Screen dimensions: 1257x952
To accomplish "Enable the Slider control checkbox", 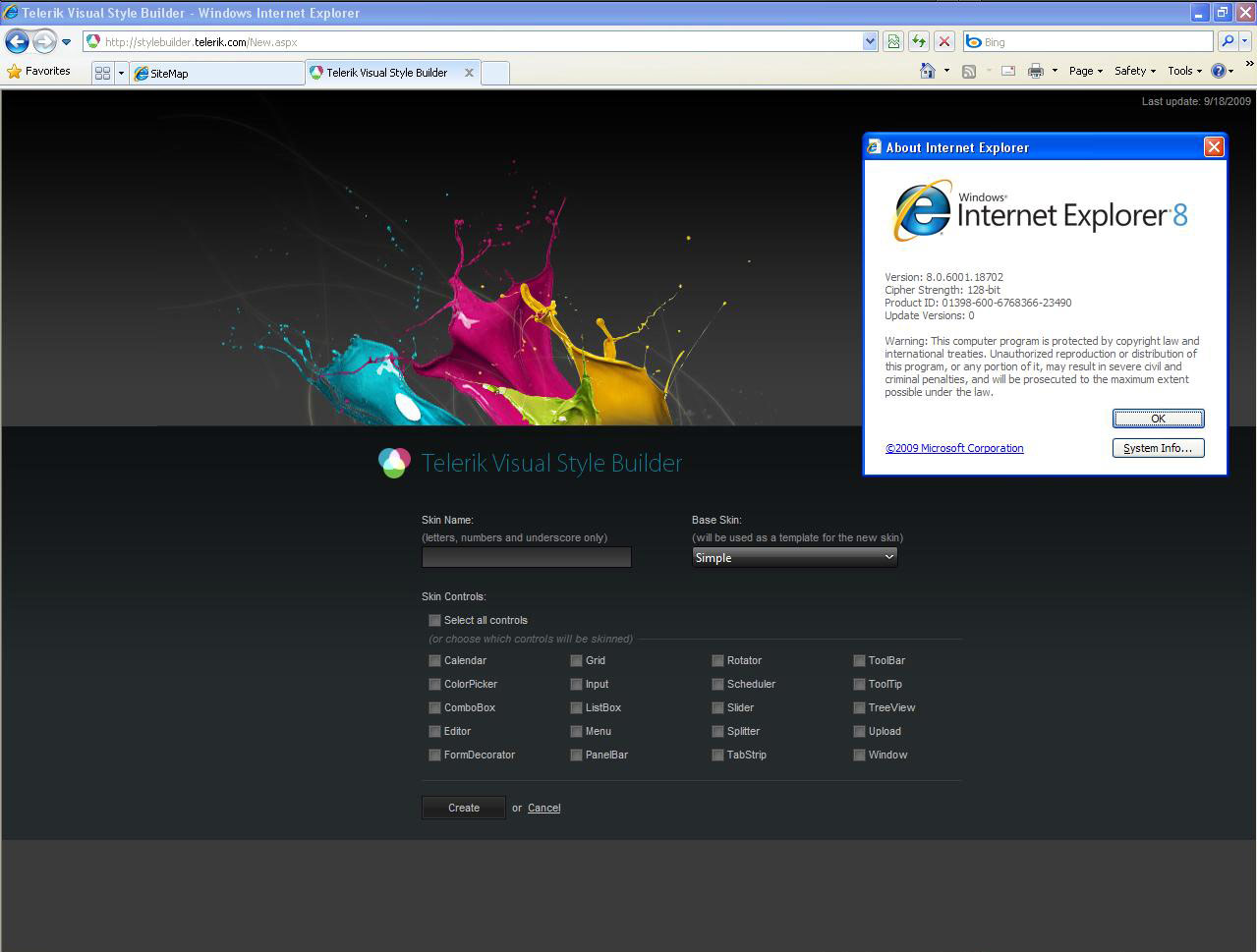I will pos(717,707).
